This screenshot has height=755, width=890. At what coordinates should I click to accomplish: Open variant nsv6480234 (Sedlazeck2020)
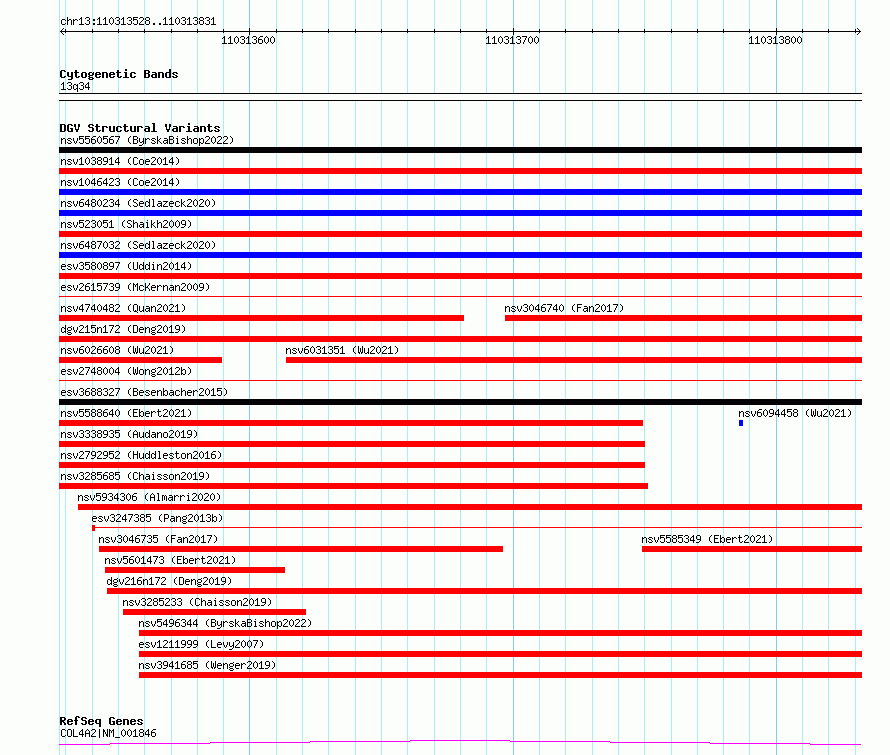pyautogui.click(x=138, y=203)
